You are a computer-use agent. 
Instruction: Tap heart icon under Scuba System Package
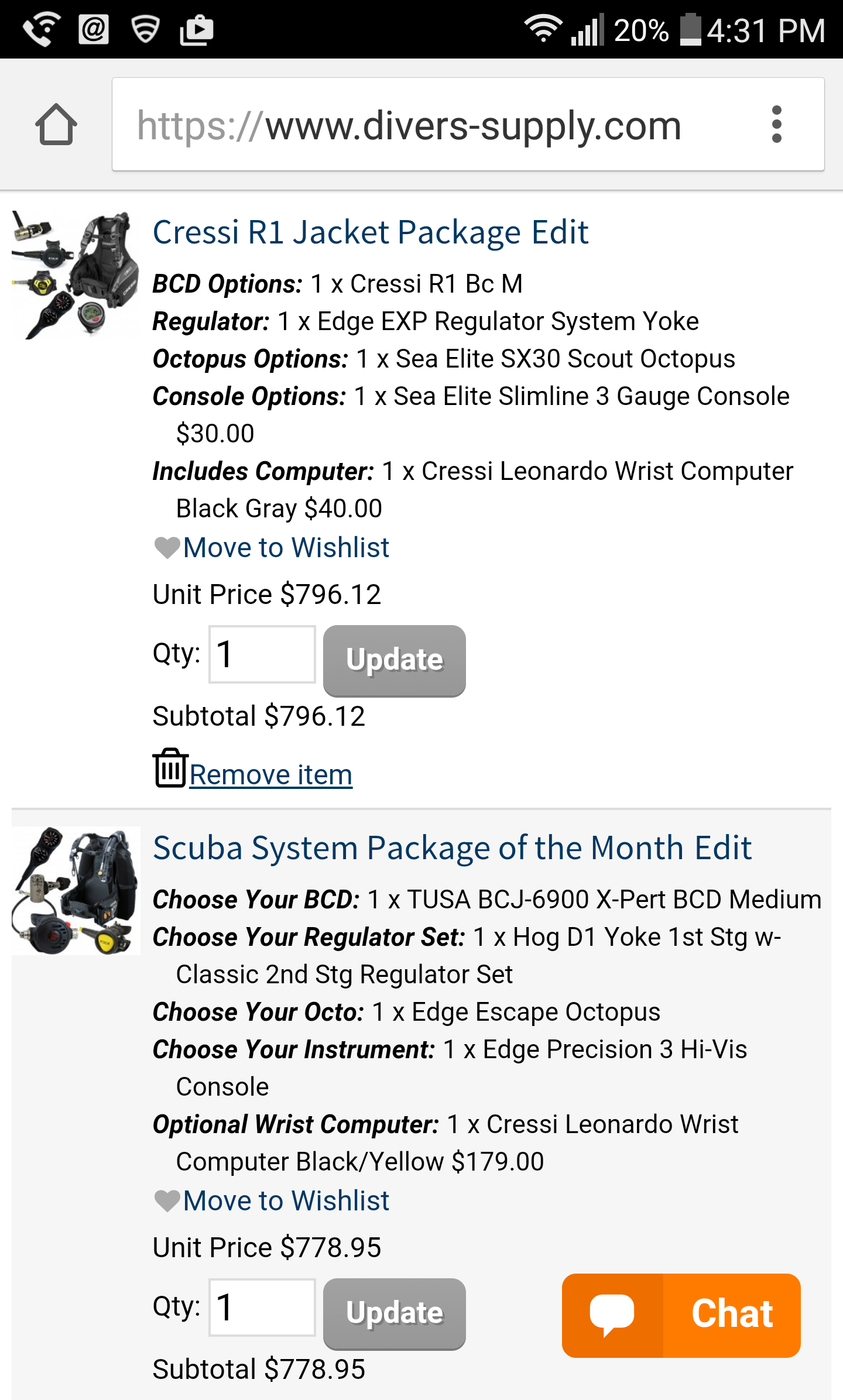(167, 1201)
